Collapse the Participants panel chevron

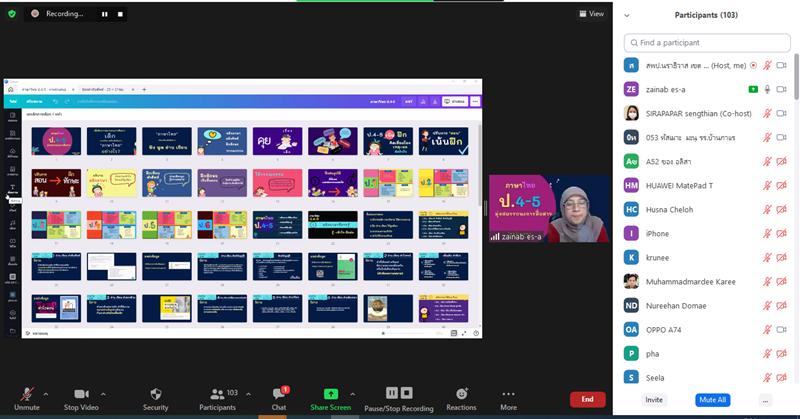628,15
